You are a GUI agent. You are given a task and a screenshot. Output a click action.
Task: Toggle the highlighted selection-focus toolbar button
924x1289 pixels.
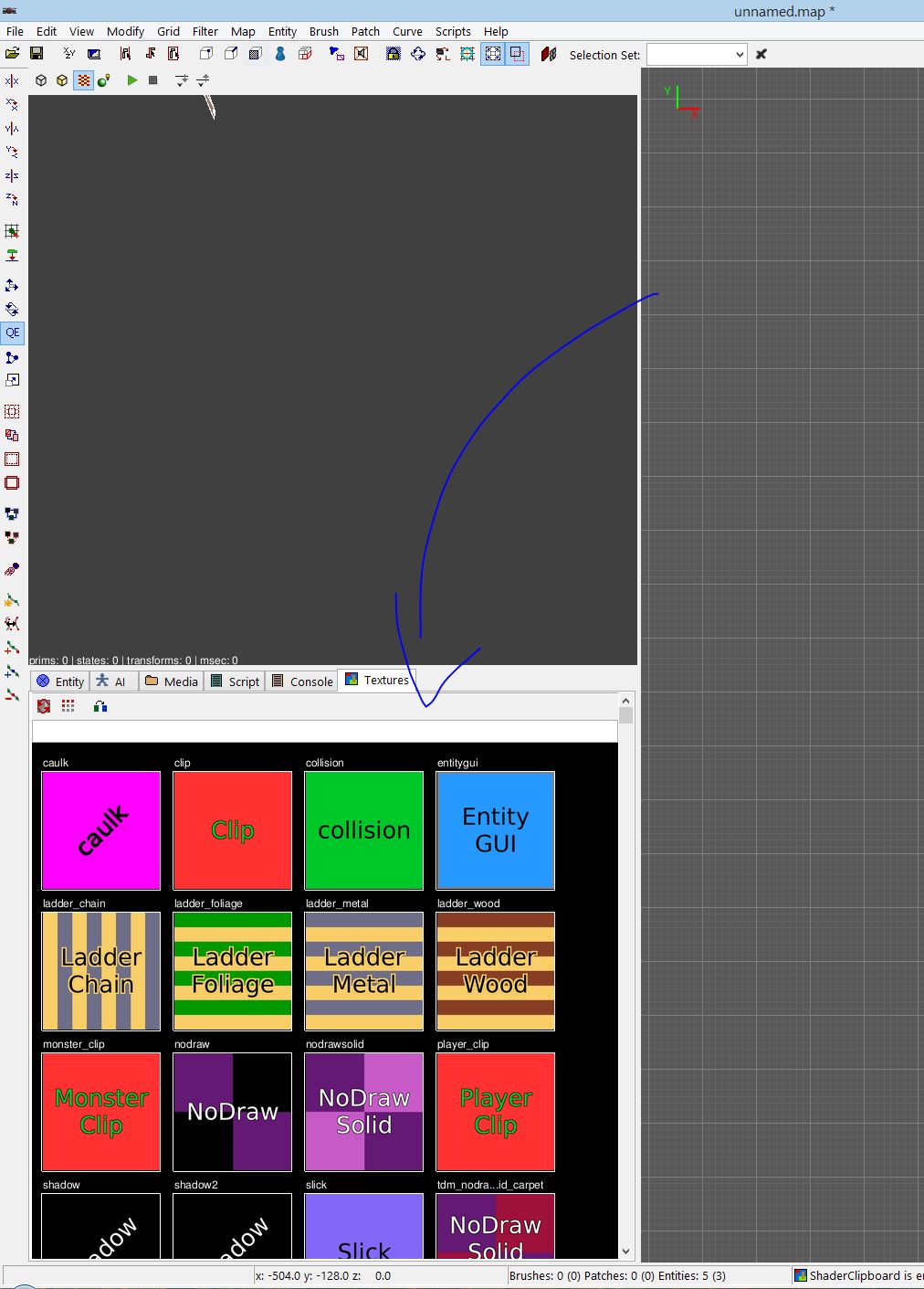[492, 55]
